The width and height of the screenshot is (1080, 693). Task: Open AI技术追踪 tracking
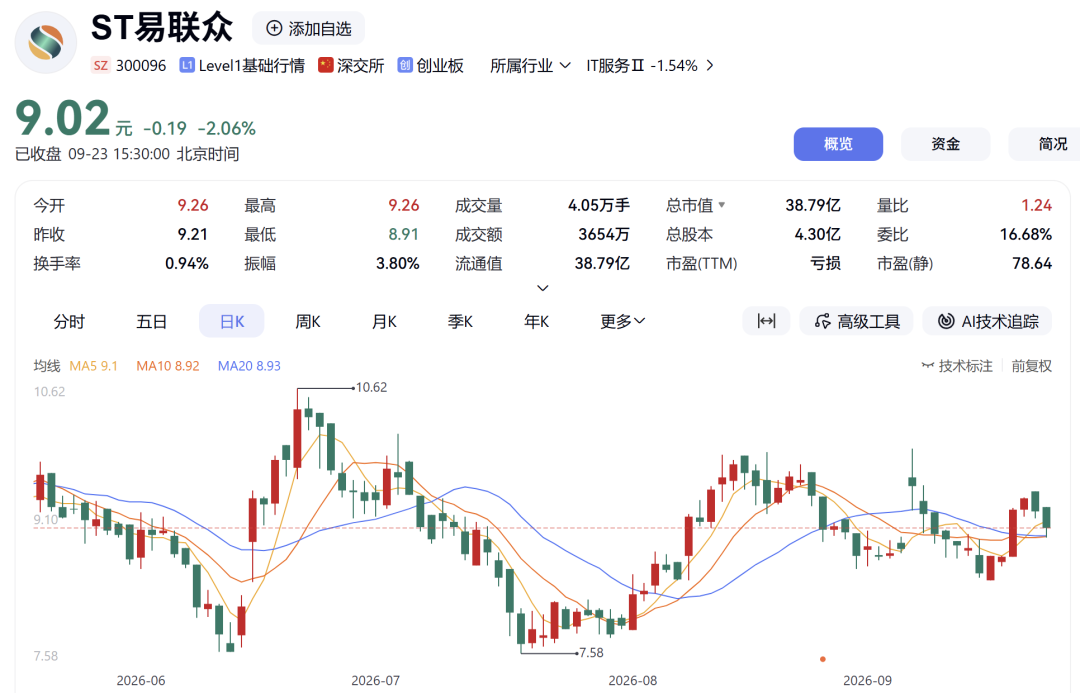(x=987, y=321)
